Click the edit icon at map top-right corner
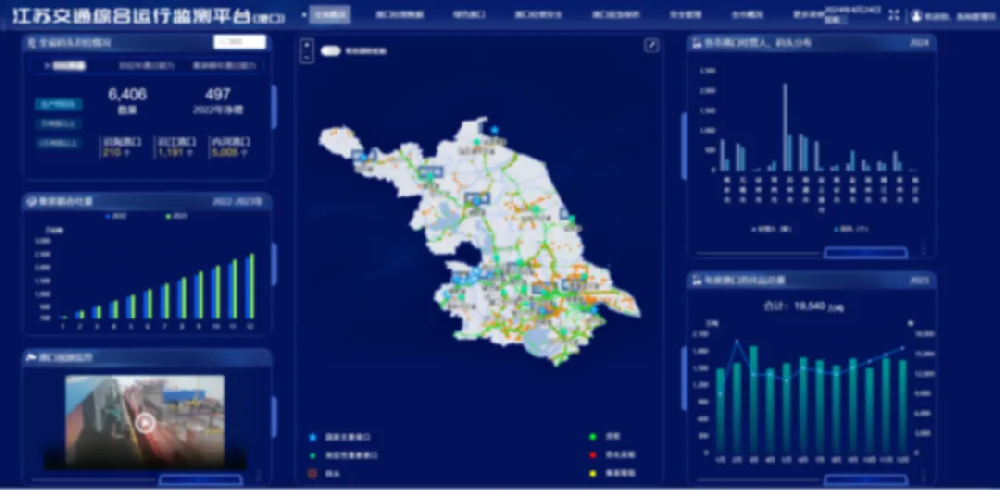 [x=651, y=45]
